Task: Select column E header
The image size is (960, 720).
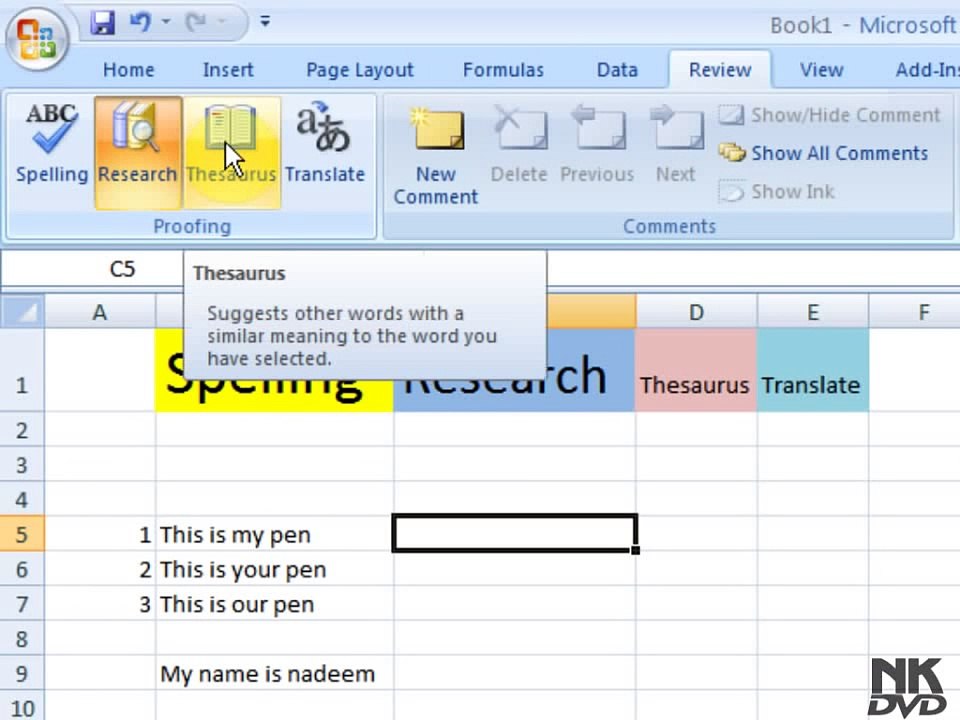Action: pyautogui.click(x=813, y=312)
